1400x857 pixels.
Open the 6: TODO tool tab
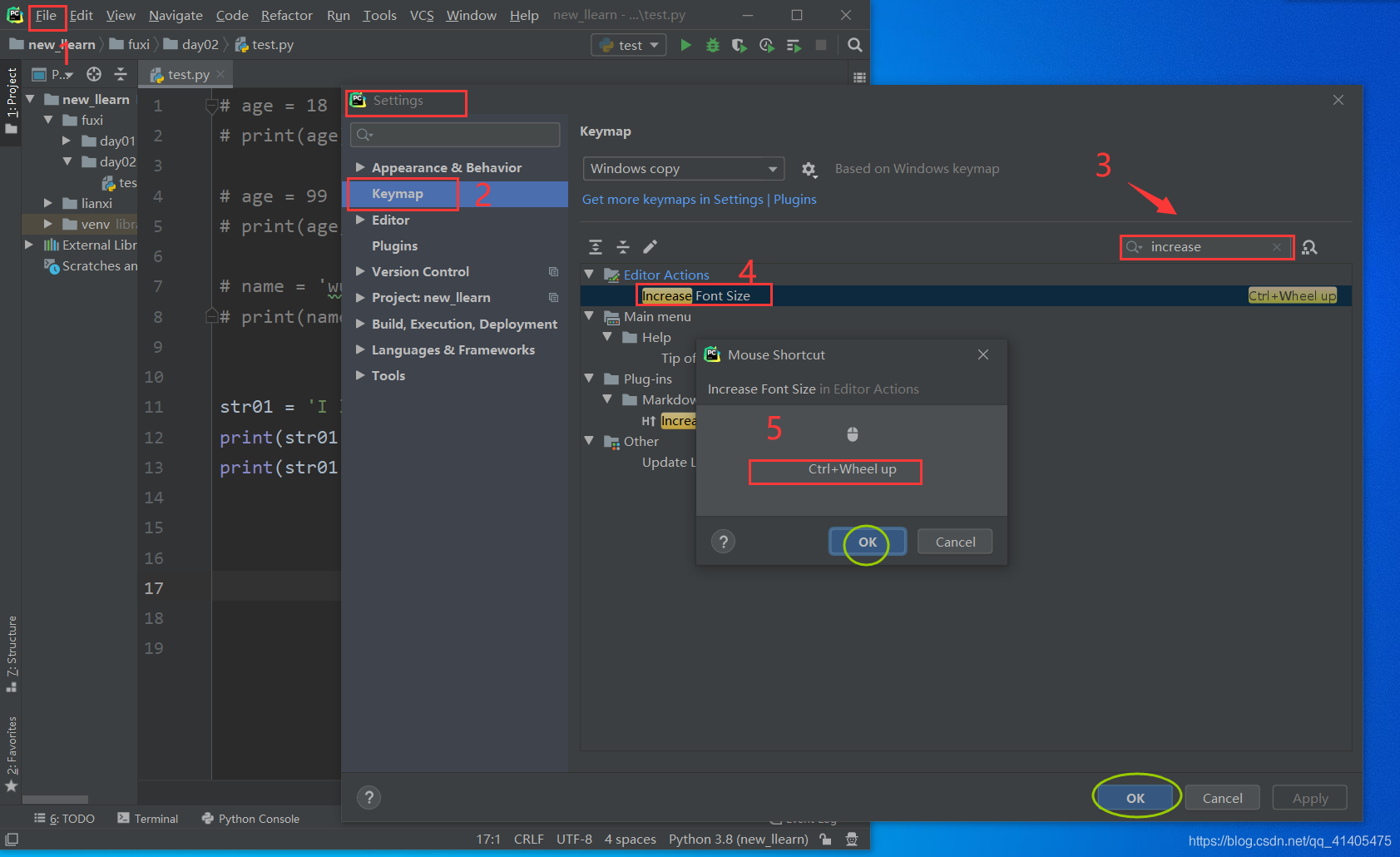click(64, 819)
